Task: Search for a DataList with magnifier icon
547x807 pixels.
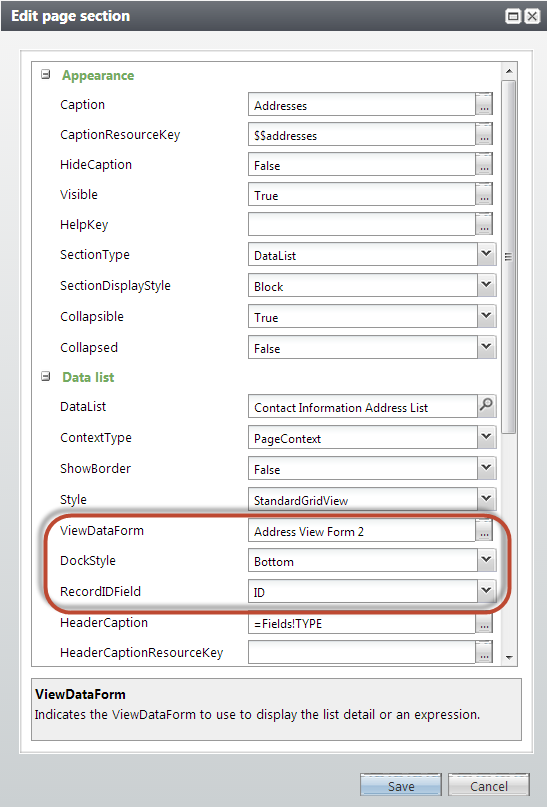Action: click(486, 406)
